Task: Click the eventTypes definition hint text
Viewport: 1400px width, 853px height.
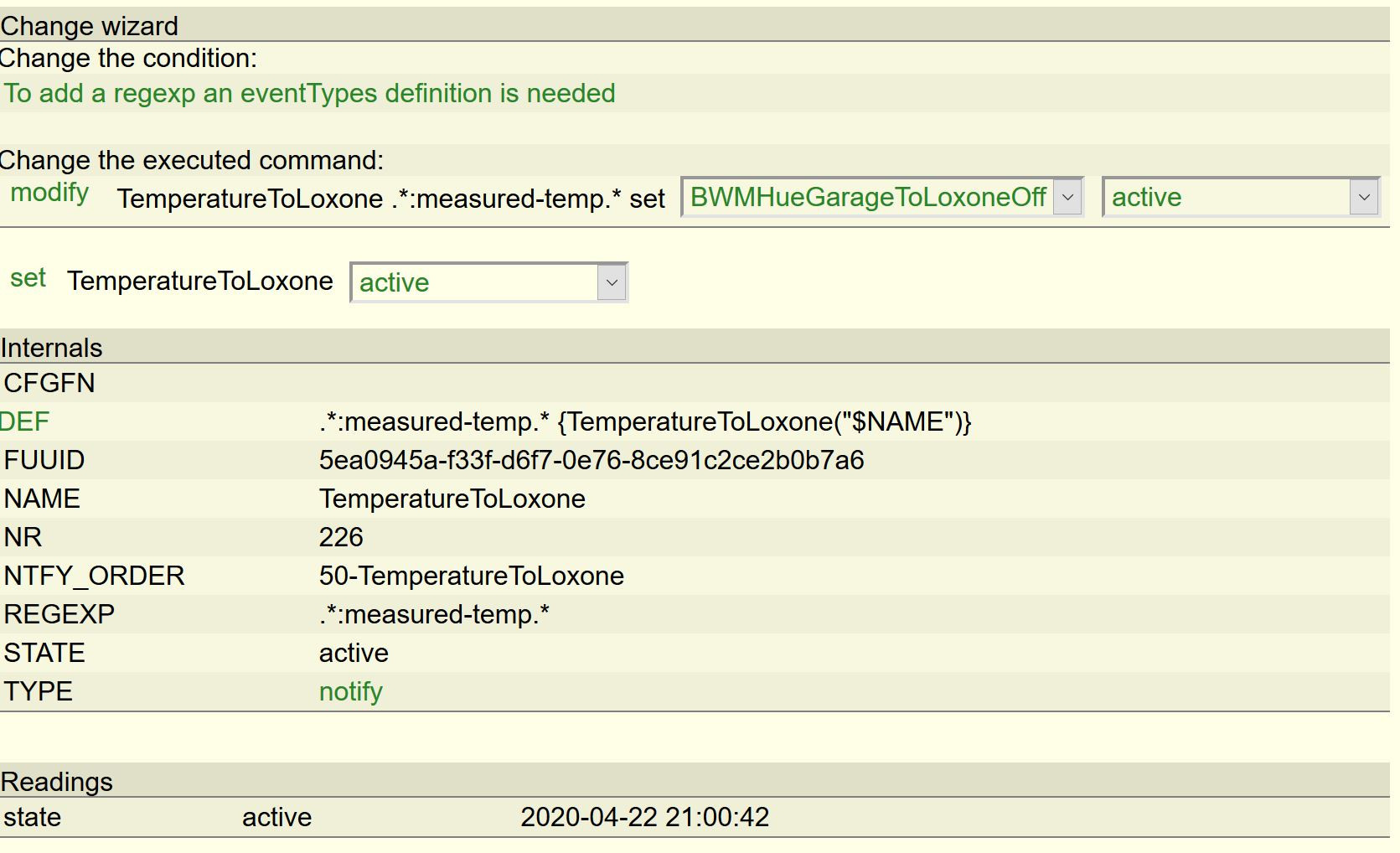Action: (x=309, y=93)
